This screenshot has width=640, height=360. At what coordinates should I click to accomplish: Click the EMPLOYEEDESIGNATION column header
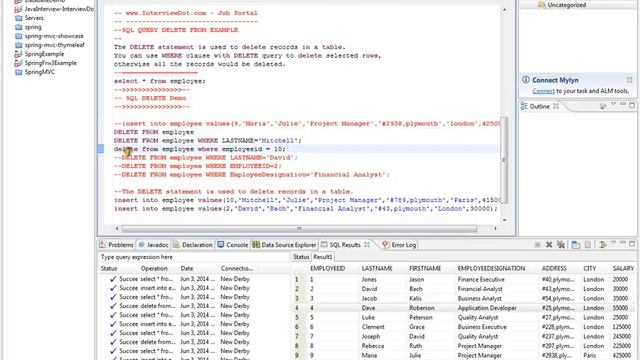click(491, 268)
